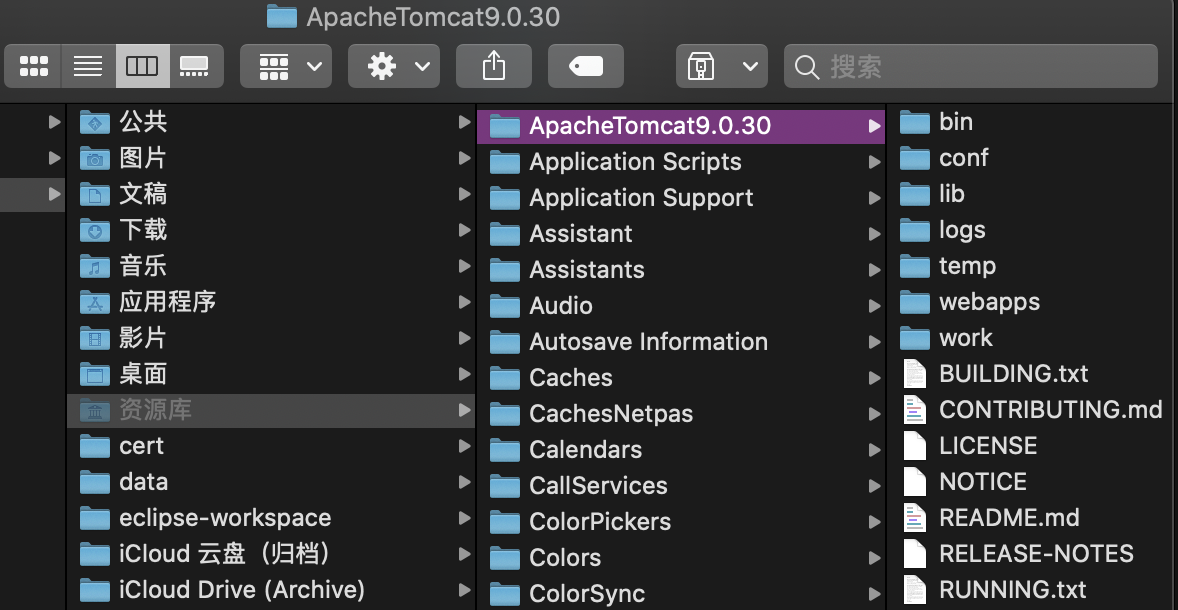The image size is (1178, 610).
Task: Switch Finder to icon view
Action: pos(34,66)
